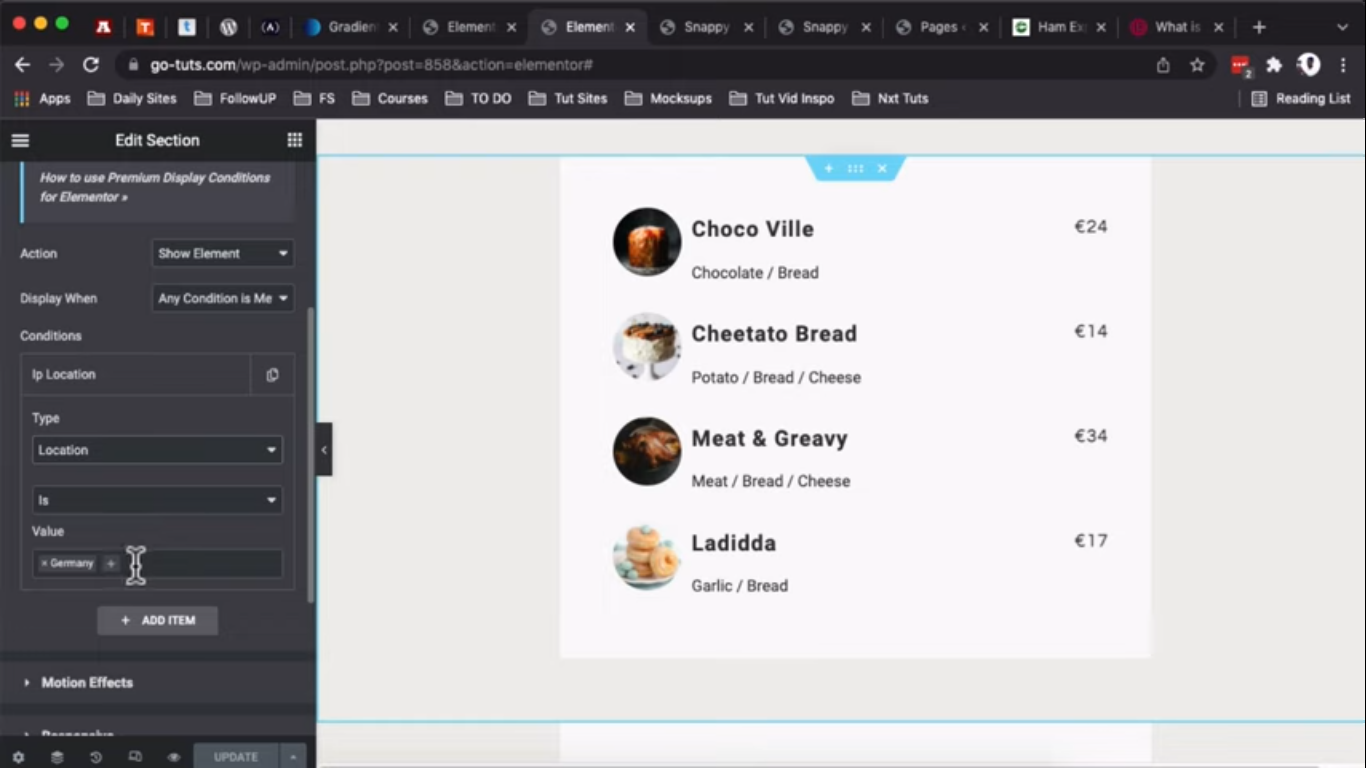Open Chrome three-dot menu
The width and height of the screenshot is (1366, 768).
click(1343, 65)
